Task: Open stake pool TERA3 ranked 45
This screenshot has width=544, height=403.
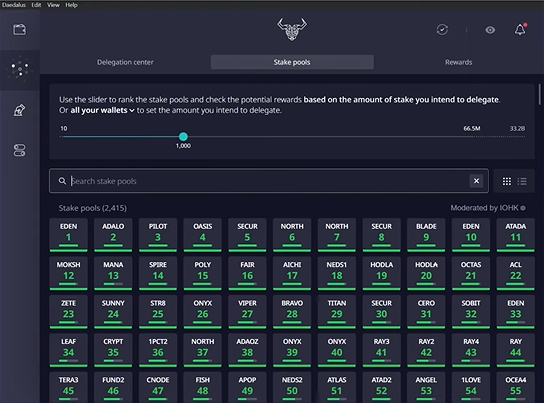Action: 68,387
